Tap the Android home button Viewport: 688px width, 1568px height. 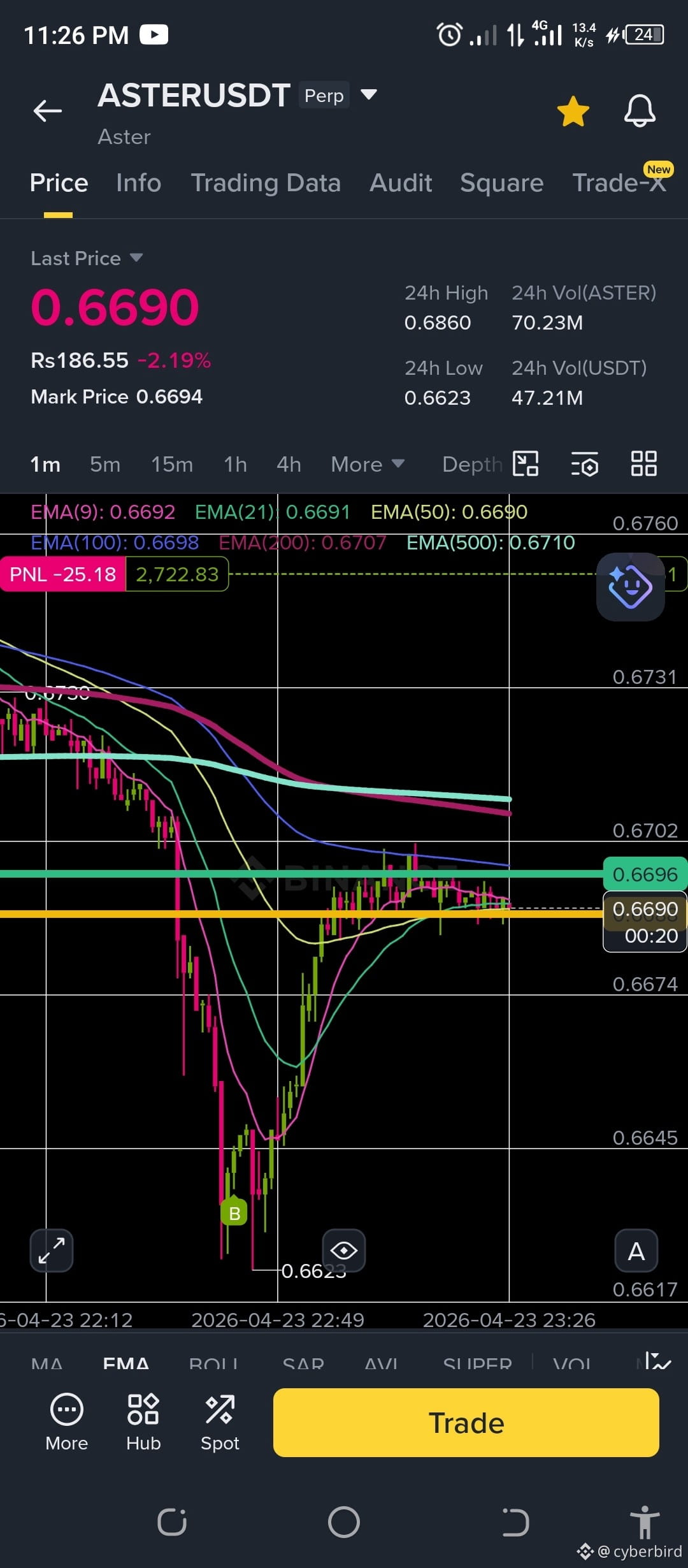point(344,1523)
